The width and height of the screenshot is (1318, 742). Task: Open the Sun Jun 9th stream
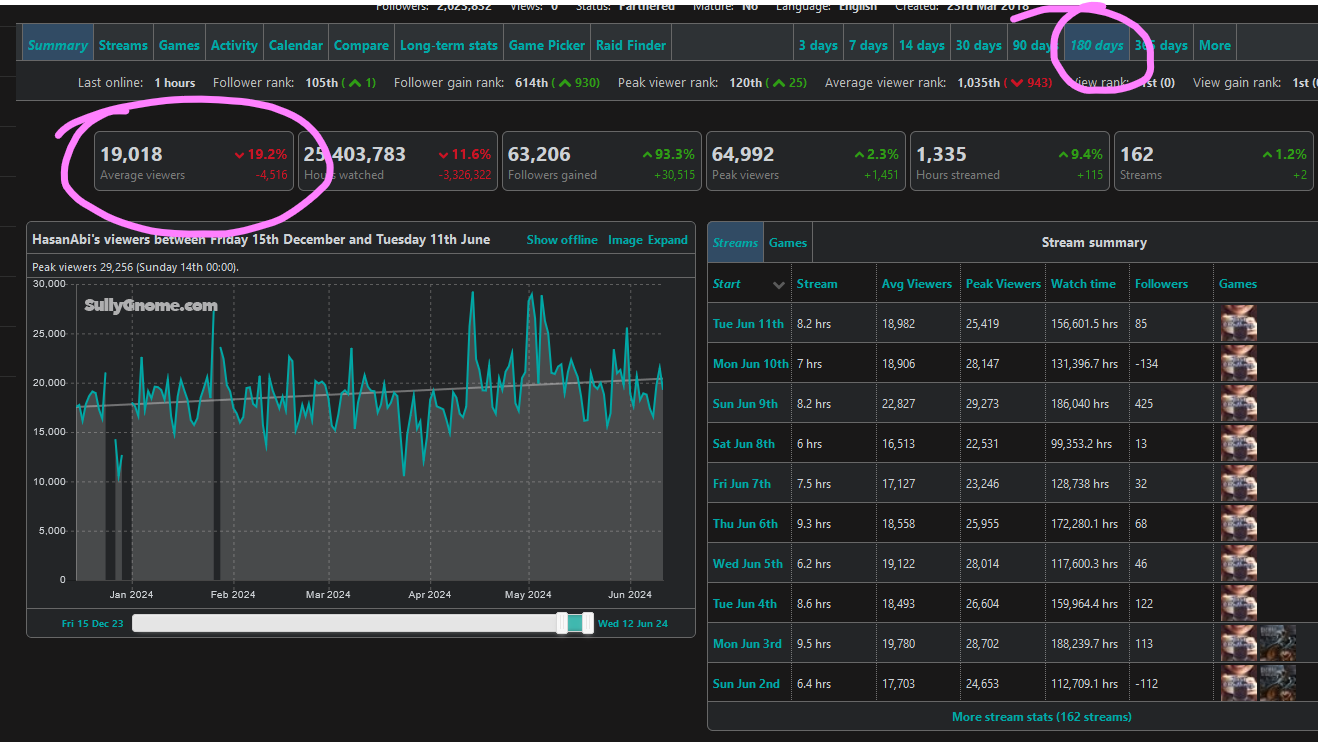click(x=745, y=404)
